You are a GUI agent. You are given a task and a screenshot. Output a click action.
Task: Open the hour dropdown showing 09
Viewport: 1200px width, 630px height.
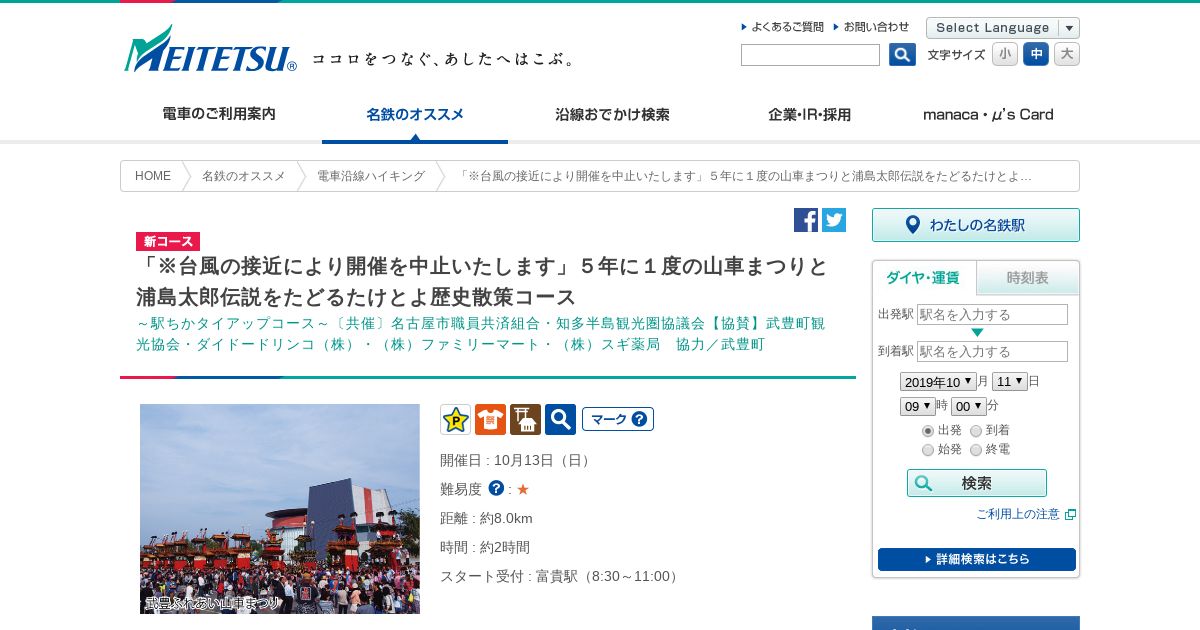[917, 406]
